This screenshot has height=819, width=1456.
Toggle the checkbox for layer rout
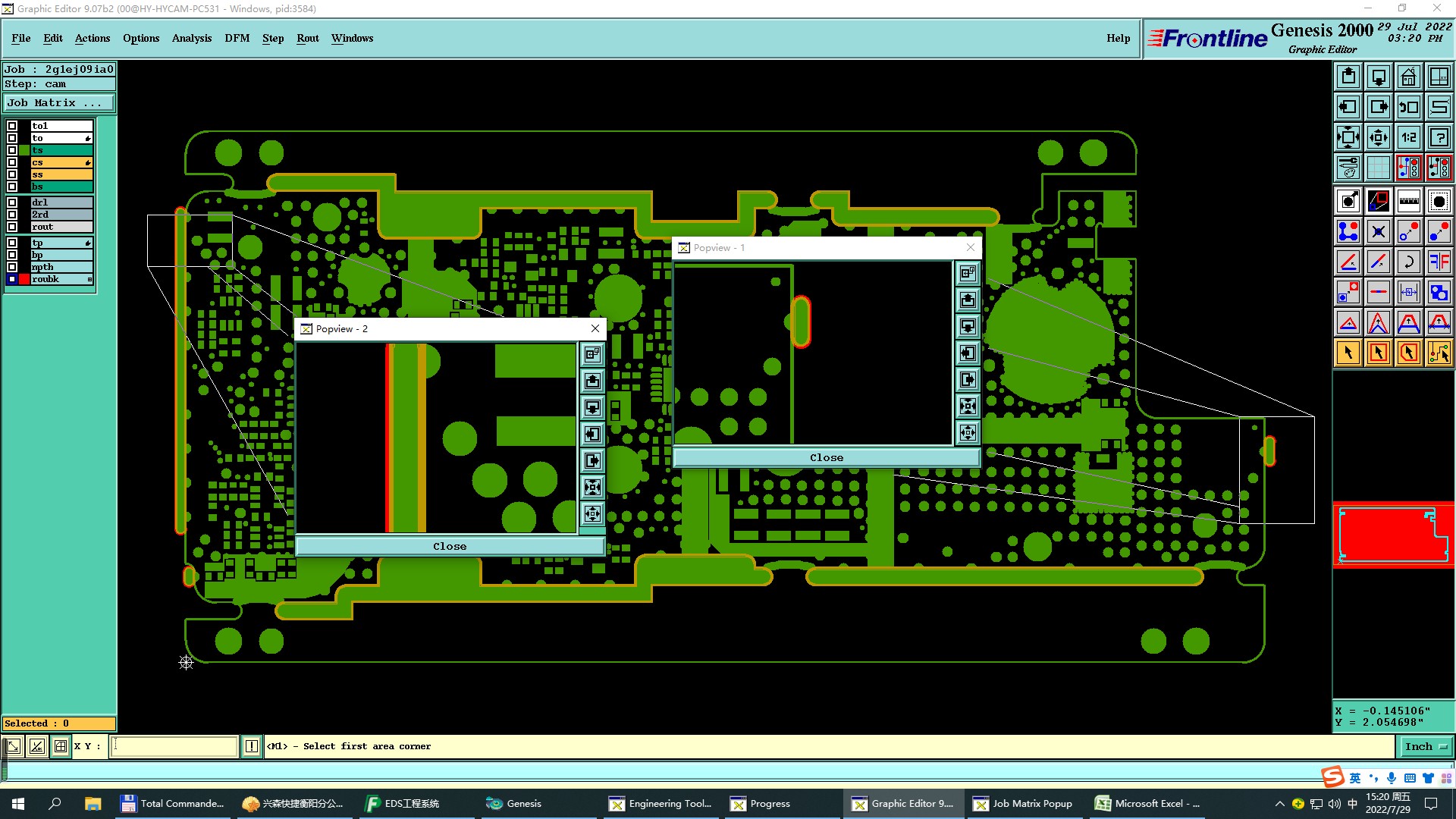[x=12, y=227]
